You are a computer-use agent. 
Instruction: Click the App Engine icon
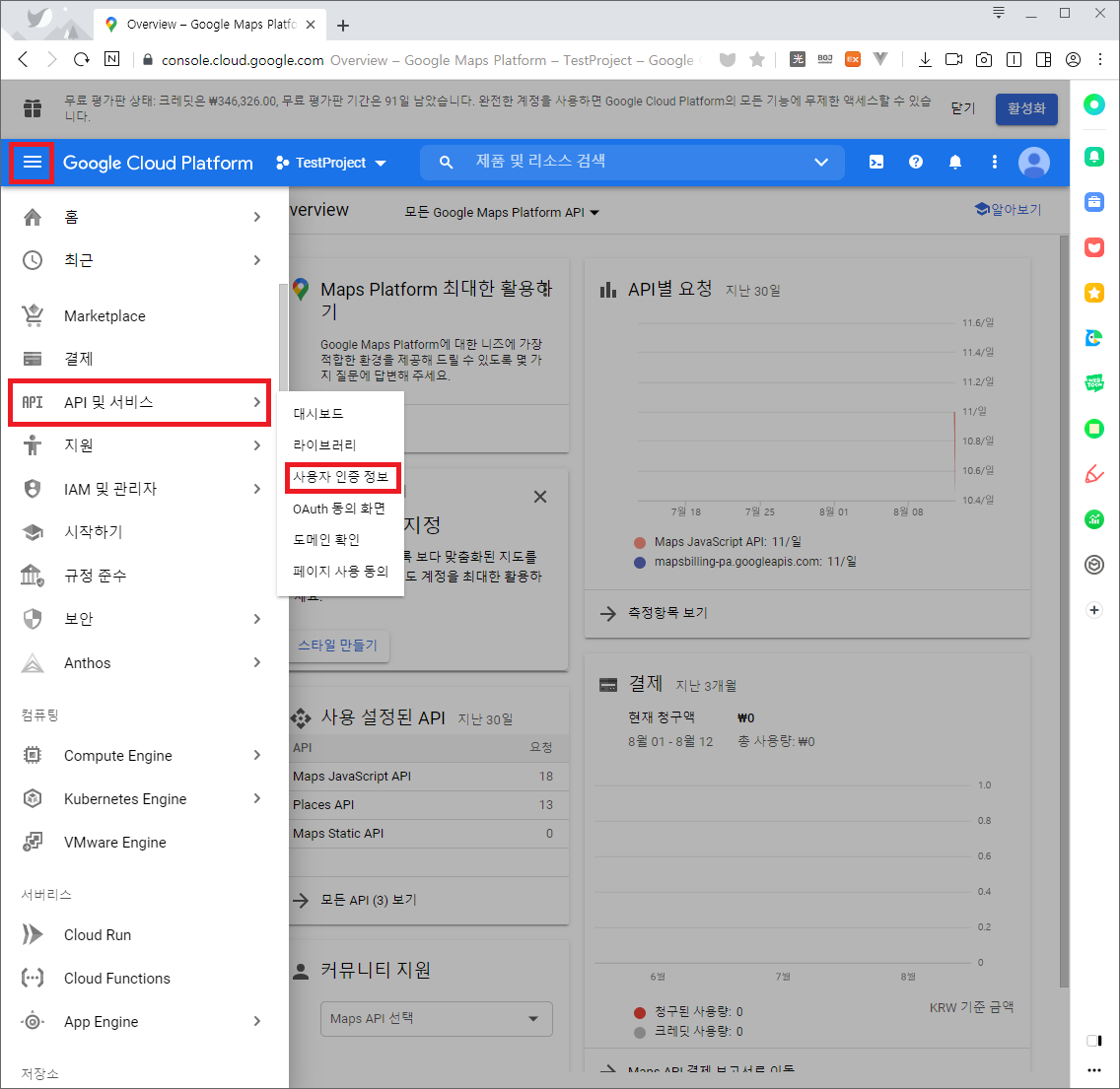pyautogui.click(x=33, y=1021)
